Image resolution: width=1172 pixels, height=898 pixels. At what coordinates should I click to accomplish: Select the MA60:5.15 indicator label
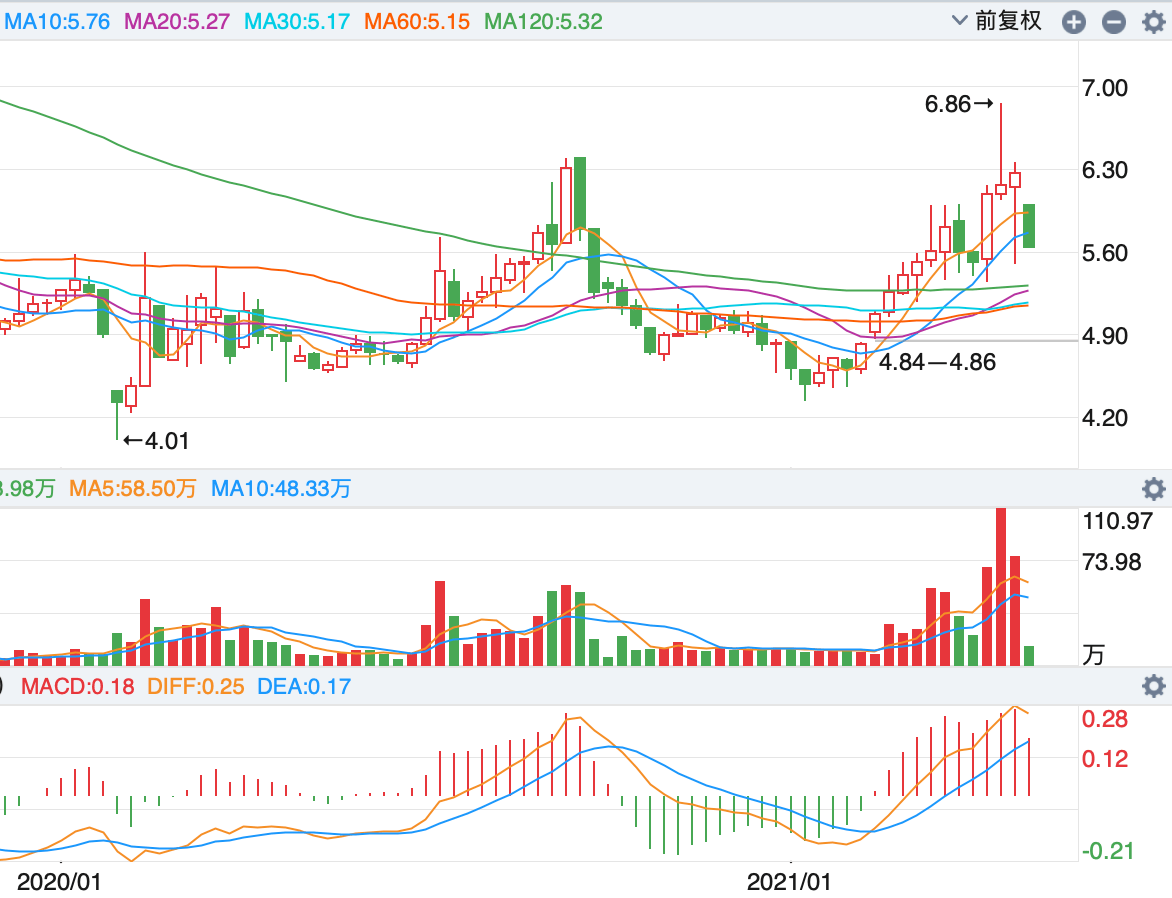pos(417,22)
